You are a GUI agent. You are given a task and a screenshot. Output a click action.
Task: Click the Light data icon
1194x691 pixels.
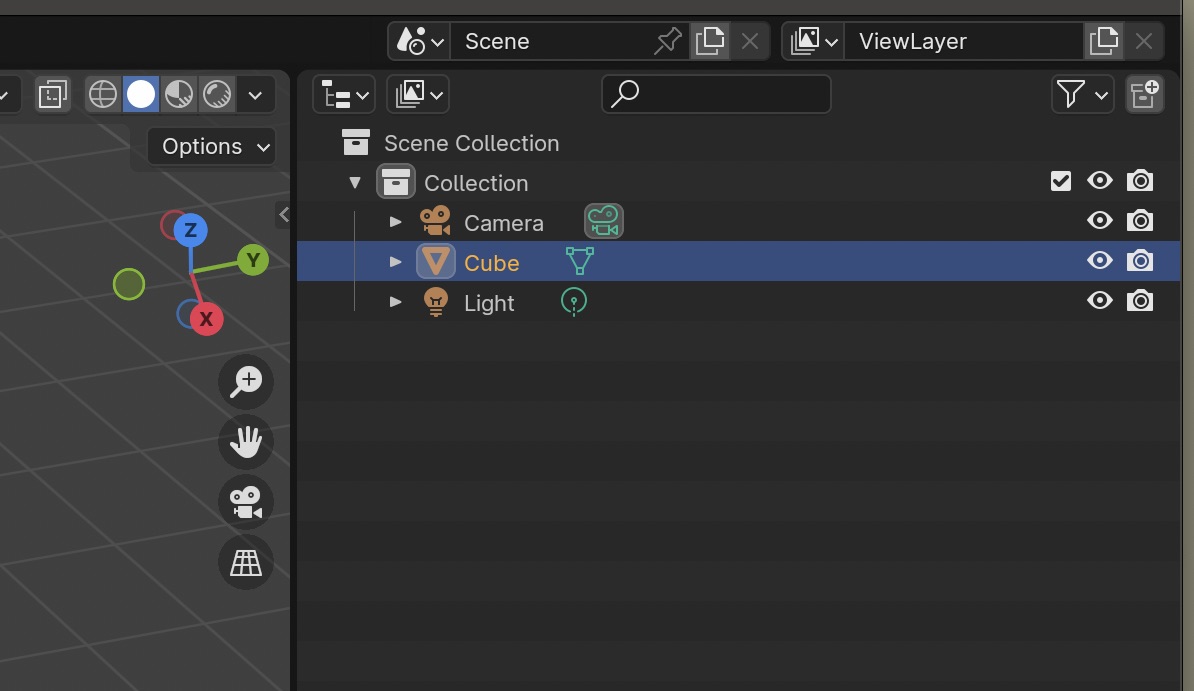pyautogui.click(x=573, y=302)
